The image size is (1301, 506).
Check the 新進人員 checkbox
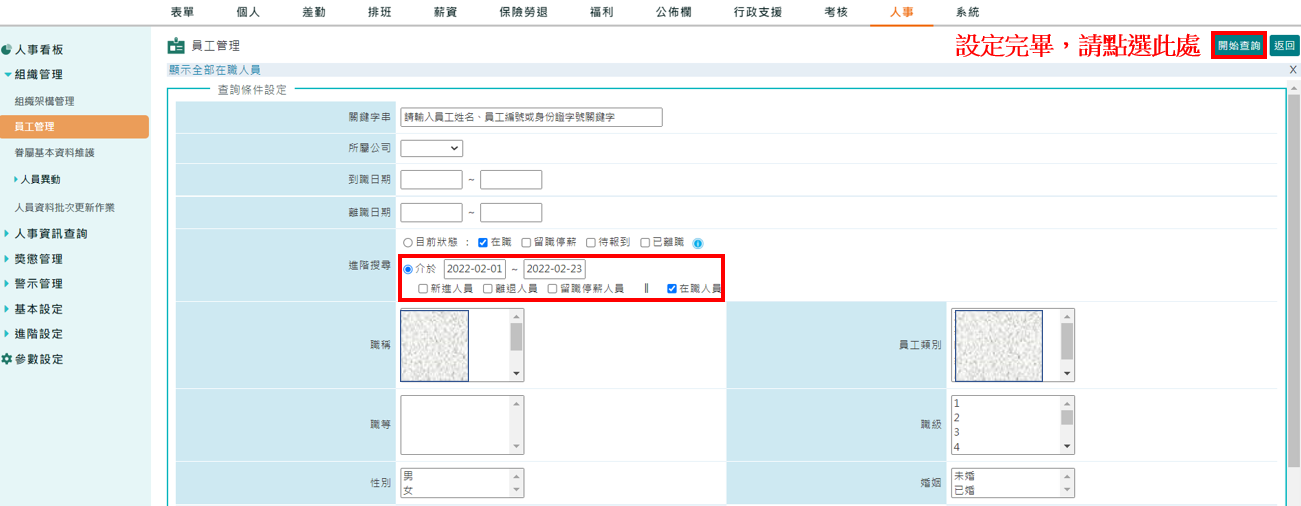pyautogui.click(x=423, y=289)
